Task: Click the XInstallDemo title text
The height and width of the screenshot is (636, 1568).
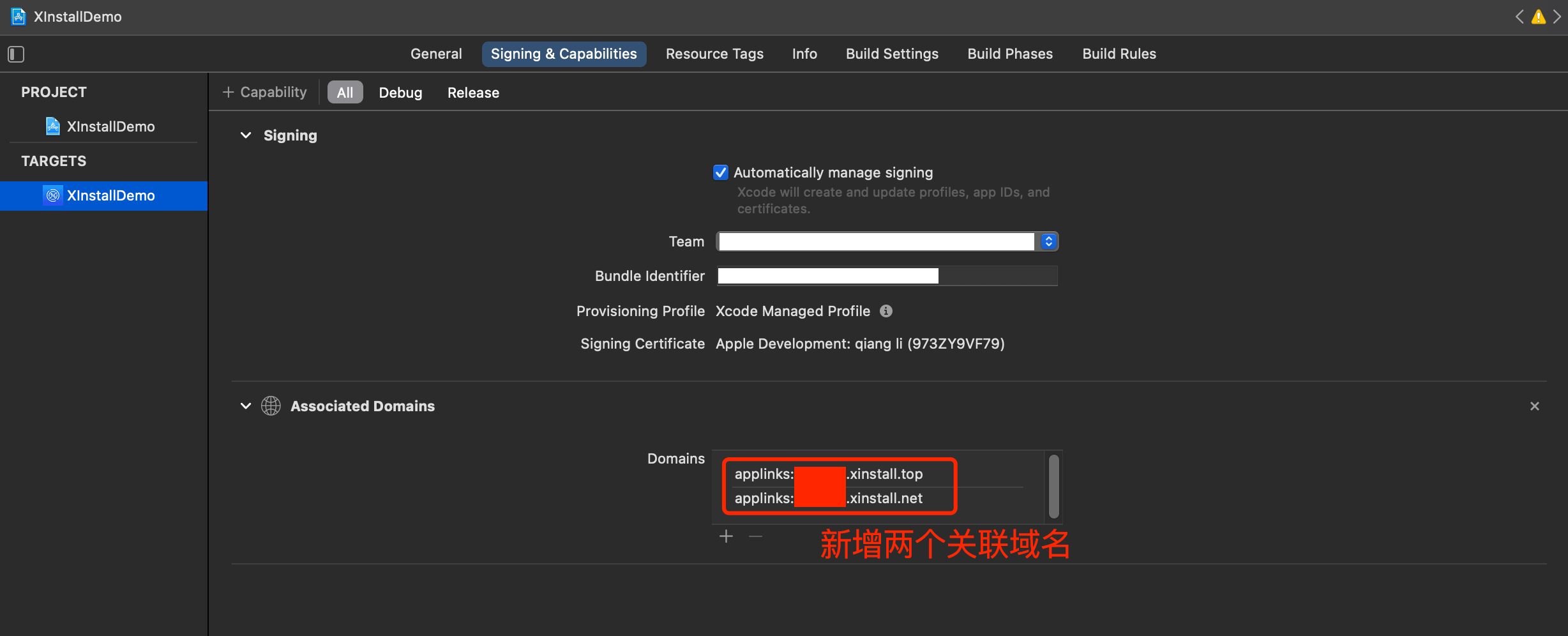Action: pos(77,17)
